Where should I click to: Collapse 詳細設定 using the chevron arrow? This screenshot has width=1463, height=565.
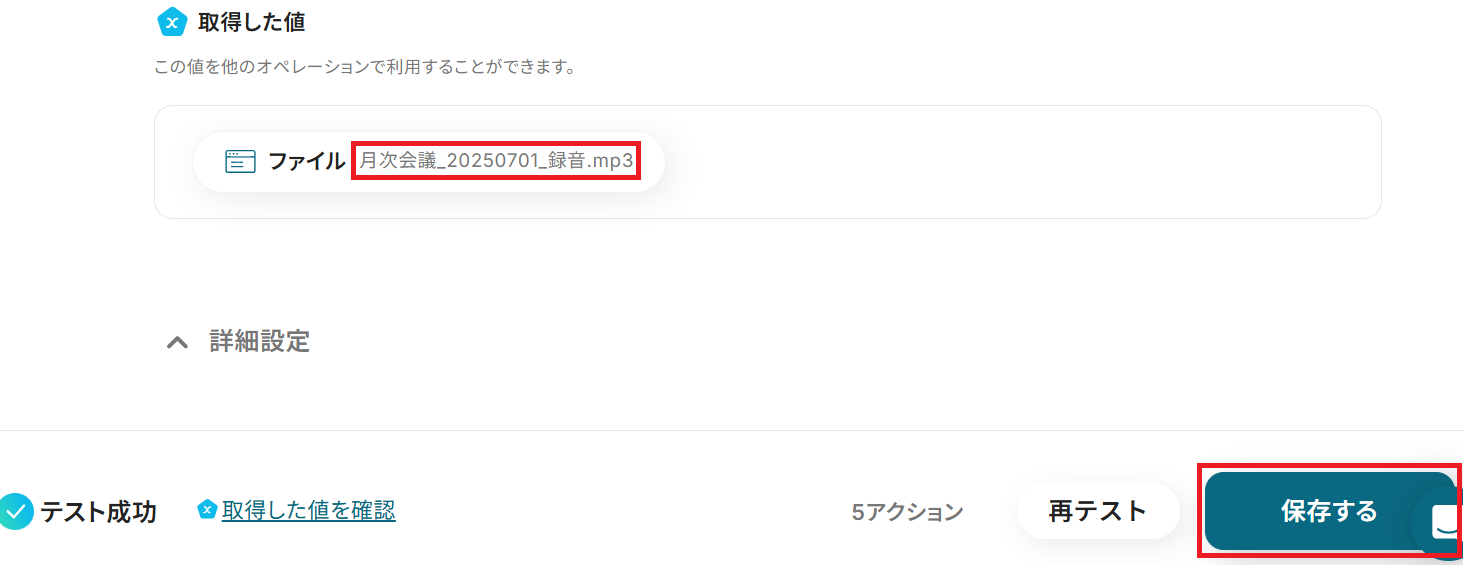click(x=177, y=342)
